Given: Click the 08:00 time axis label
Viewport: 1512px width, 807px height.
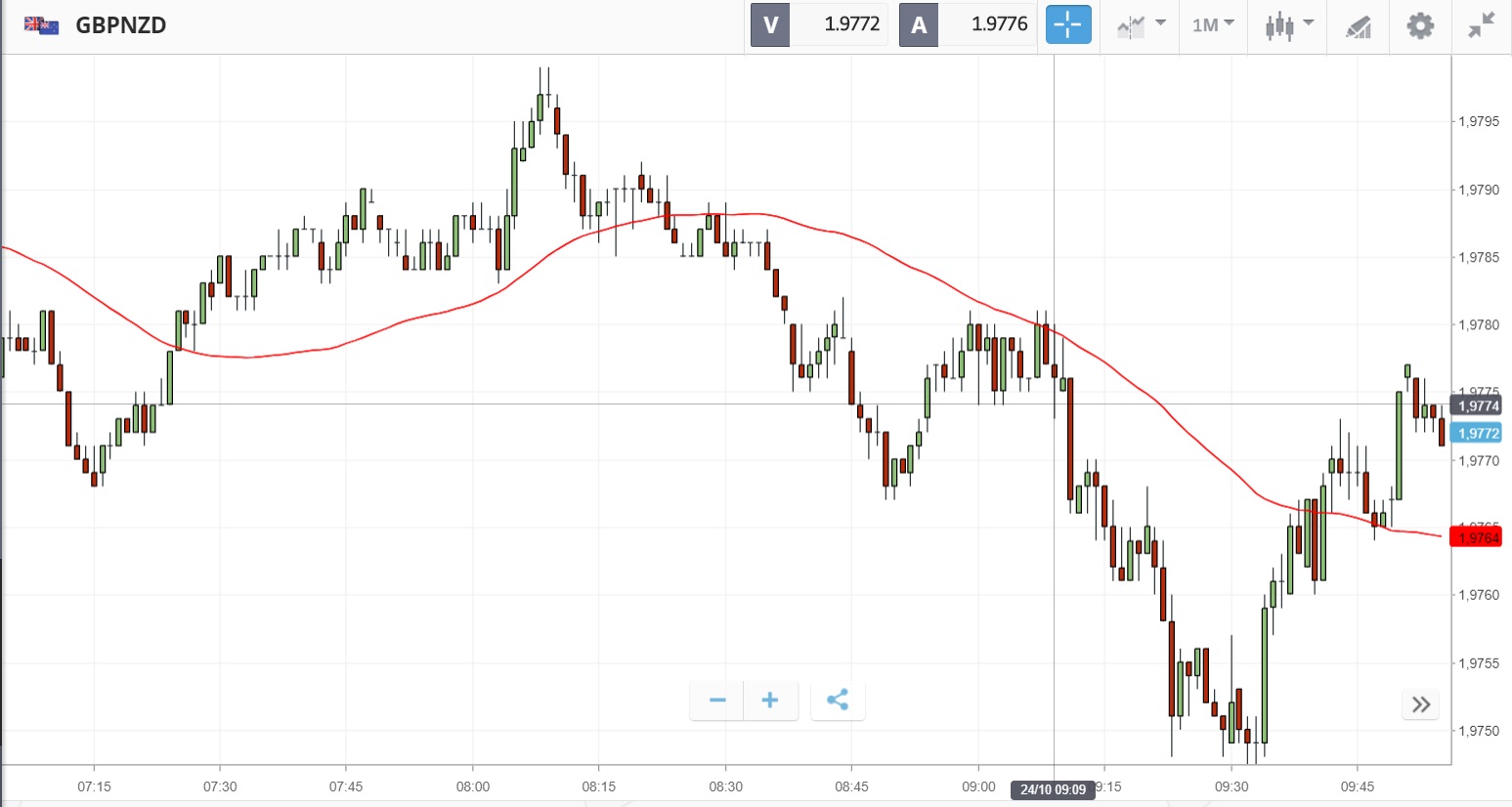Looking at the screenshot, I should point(472,786).
